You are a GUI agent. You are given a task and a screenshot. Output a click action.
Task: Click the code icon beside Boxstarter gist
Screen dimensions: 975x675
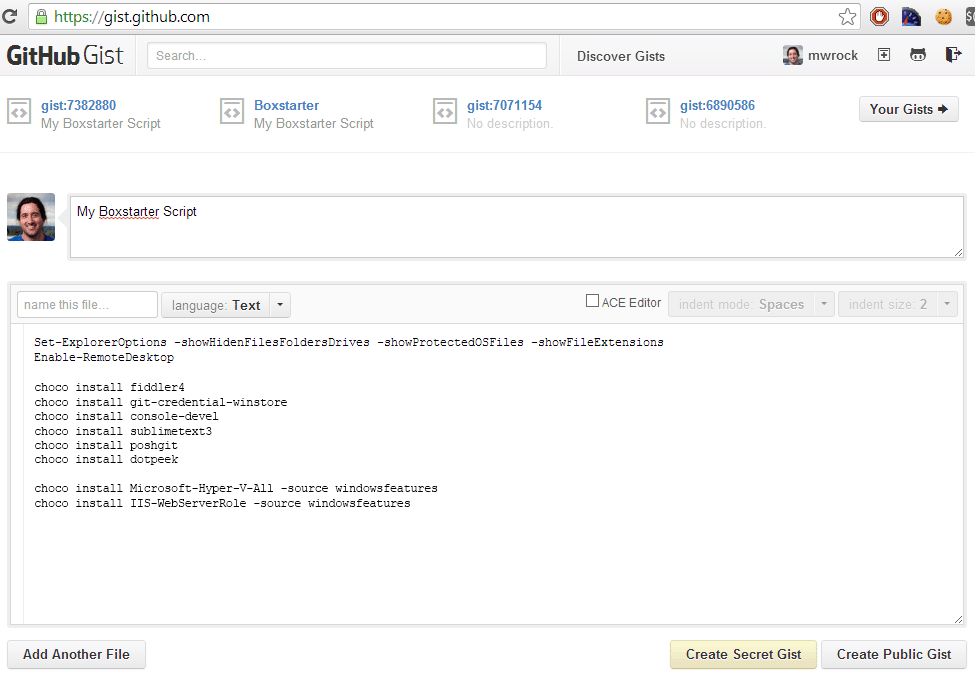(x=232, y=112)
